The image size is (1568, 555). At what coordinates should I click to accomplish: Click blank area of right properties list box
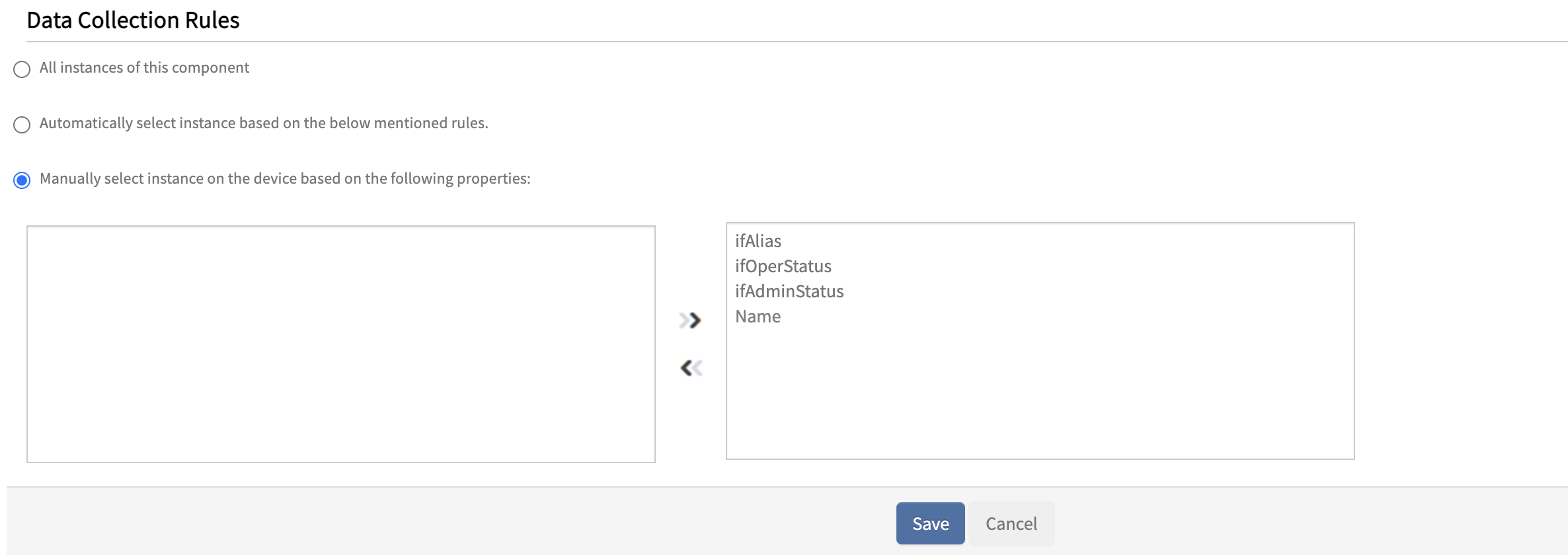(1039, 396)
